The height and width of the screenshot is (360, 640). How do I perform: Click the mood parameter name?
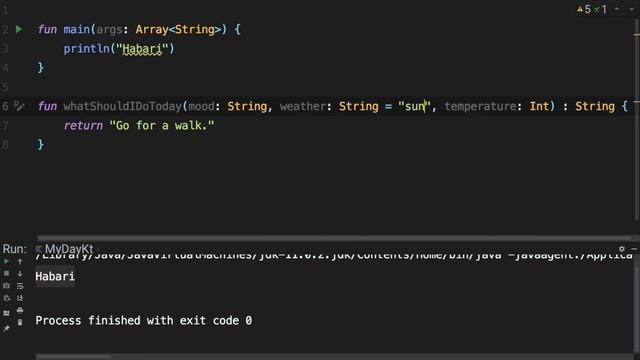[x=201, y=106]
